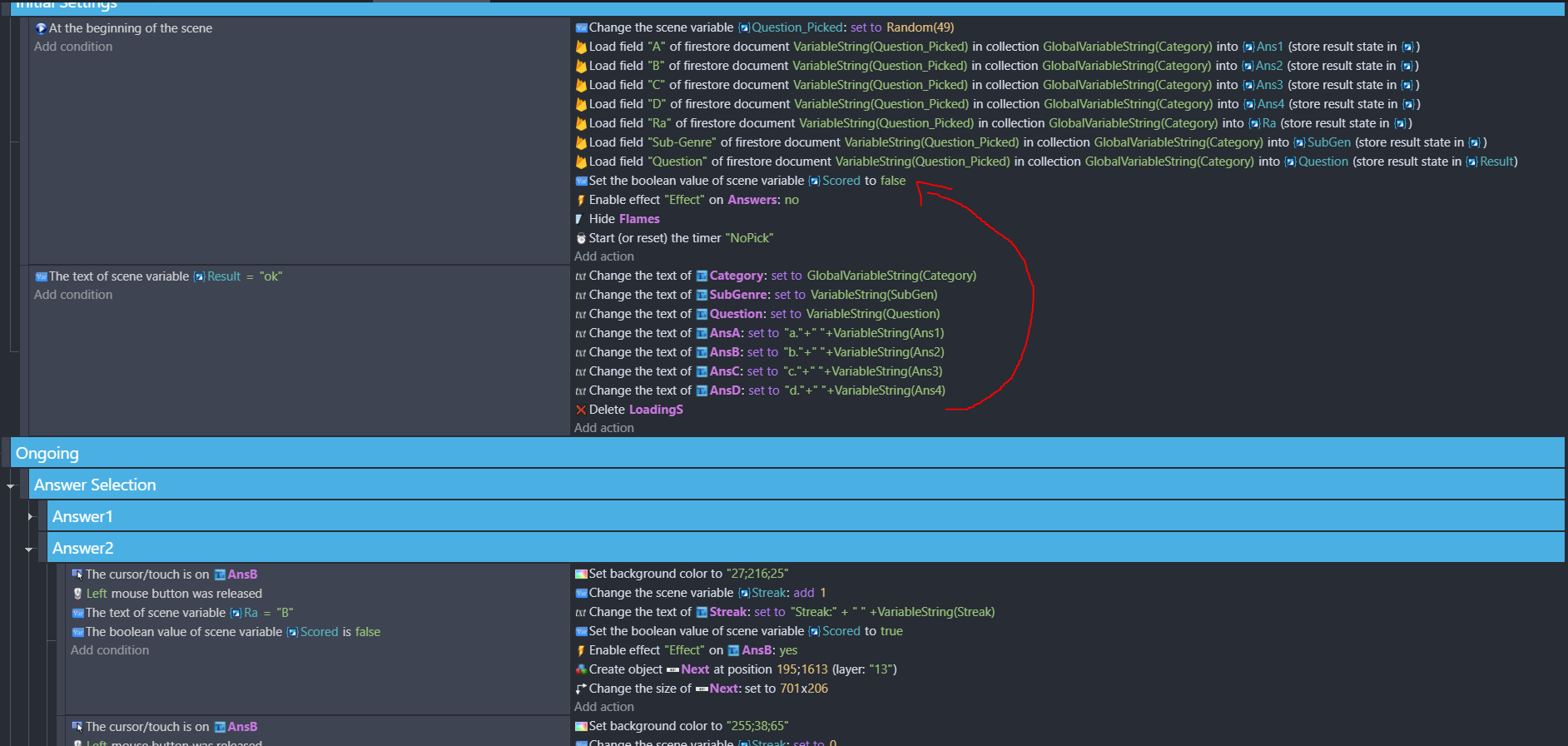
Task: Collapse the Answer Selection group arrow
Action: pyautogui.click(x=11, y=485)
